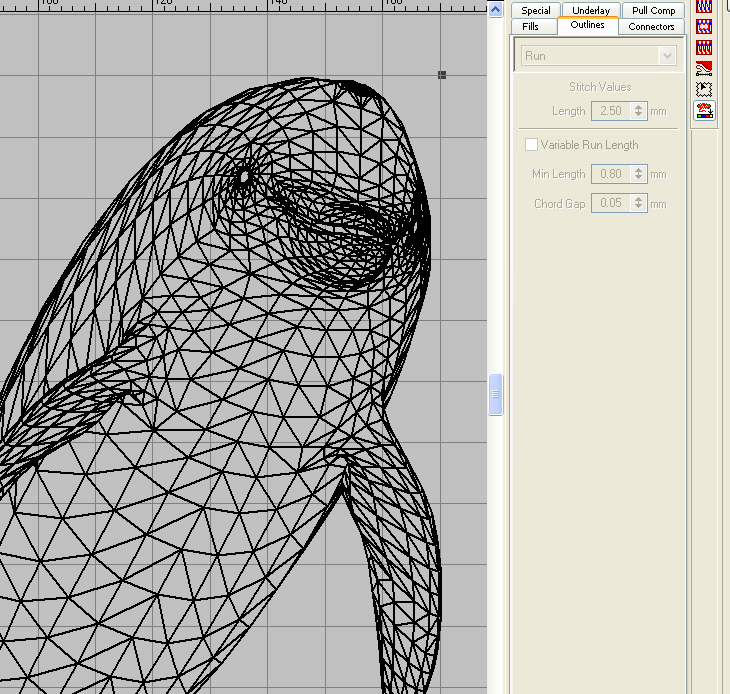
Task: Click the dotted-square arrow selection icon
Action: click(705, 89)
